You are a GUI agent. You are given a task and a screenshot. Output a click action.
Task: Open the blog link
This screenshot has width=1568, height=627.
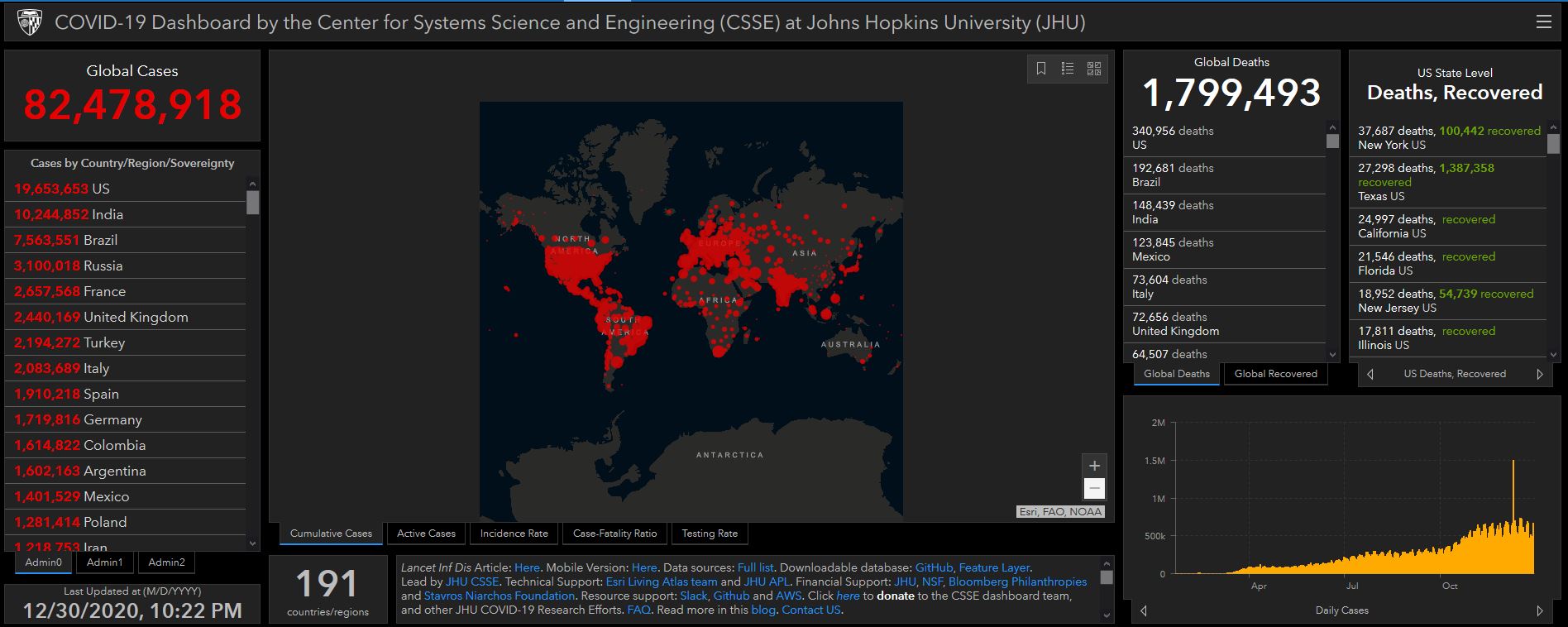pyautogui.click(x=763, y=610)
